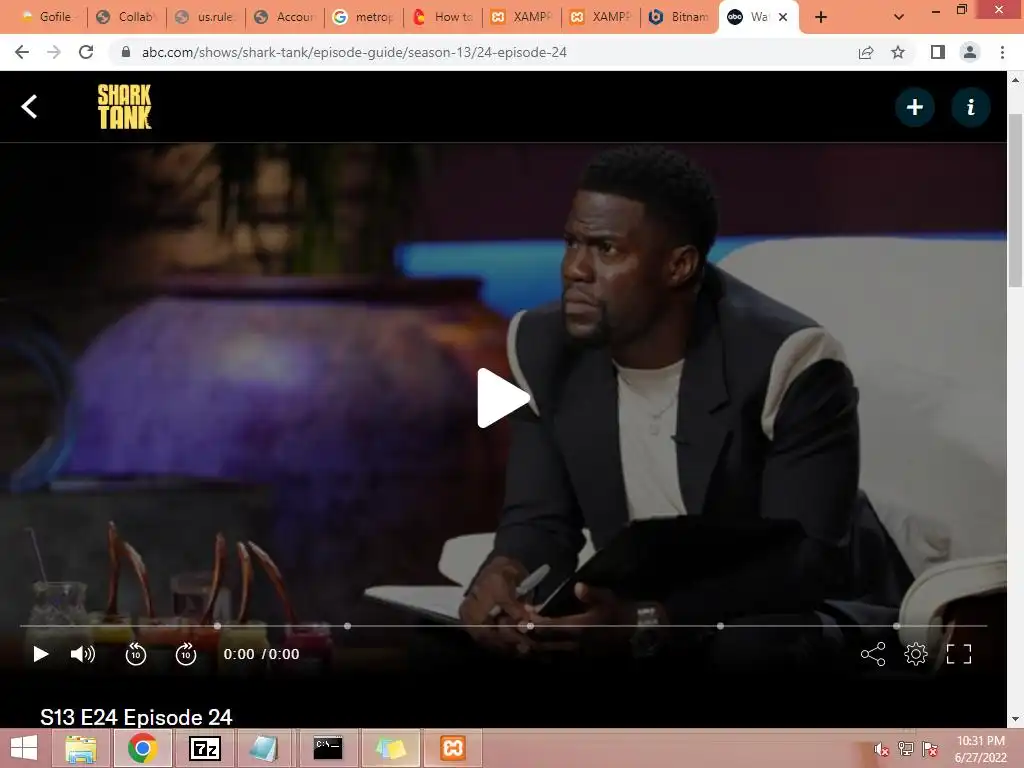Open Chrome three-dot menu
The height and width of the screenshot is (768, 1024).
pyautogui.click(x=1002, y=52)
